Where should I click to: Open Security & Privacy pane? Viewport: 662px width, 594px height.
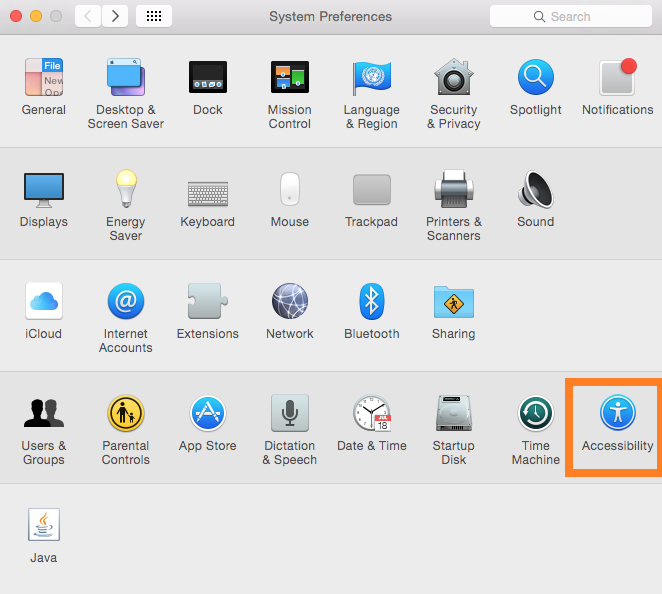click(x=453, y=78)
